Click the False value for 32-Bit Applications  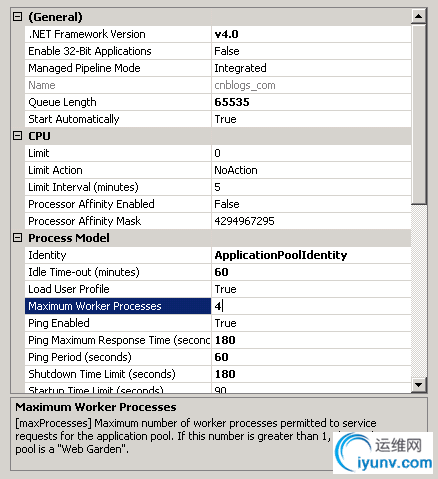point(311,51)
